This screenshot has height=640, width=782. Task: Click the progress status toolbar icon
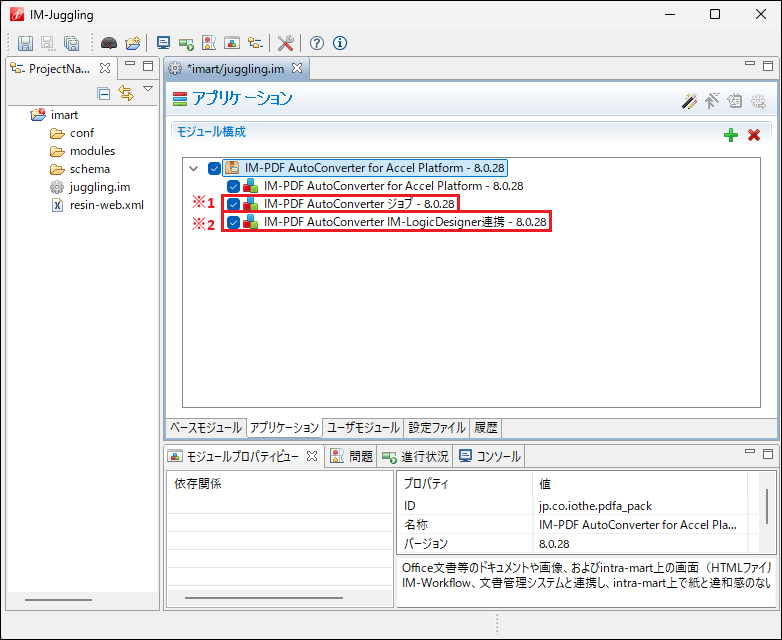[x=186, y=44]
